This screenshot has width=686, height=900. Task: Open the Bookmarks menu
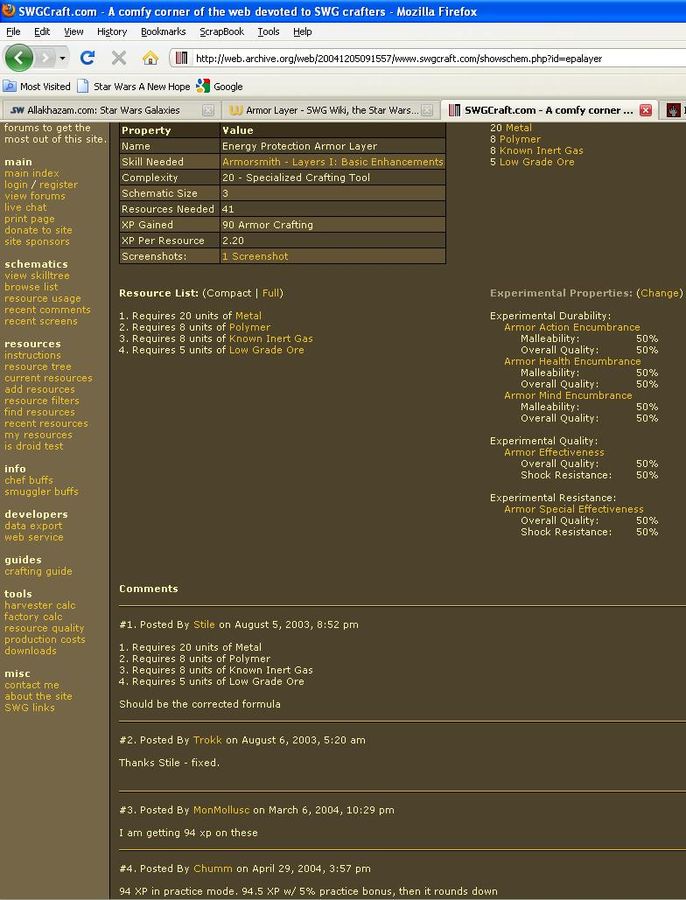click(163, 32)
